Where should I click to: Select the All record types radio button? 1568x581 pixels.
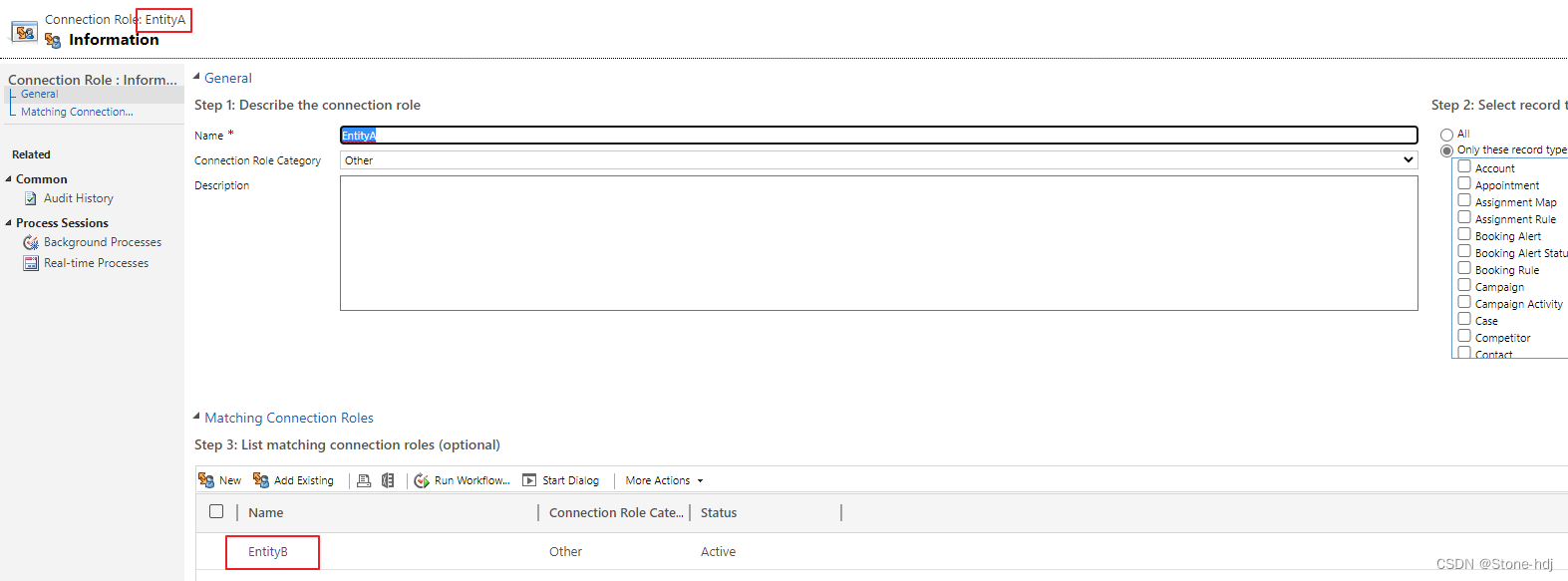(x=1446, y=135)
